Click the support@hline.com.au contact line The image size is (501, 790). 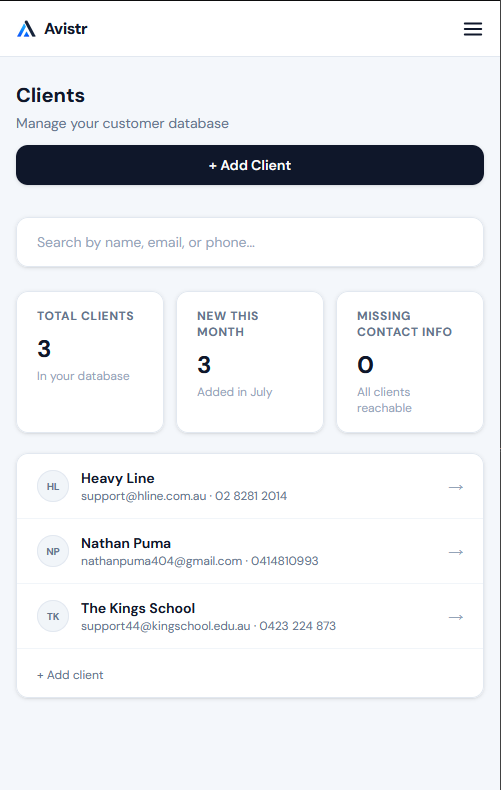(184, 496)
